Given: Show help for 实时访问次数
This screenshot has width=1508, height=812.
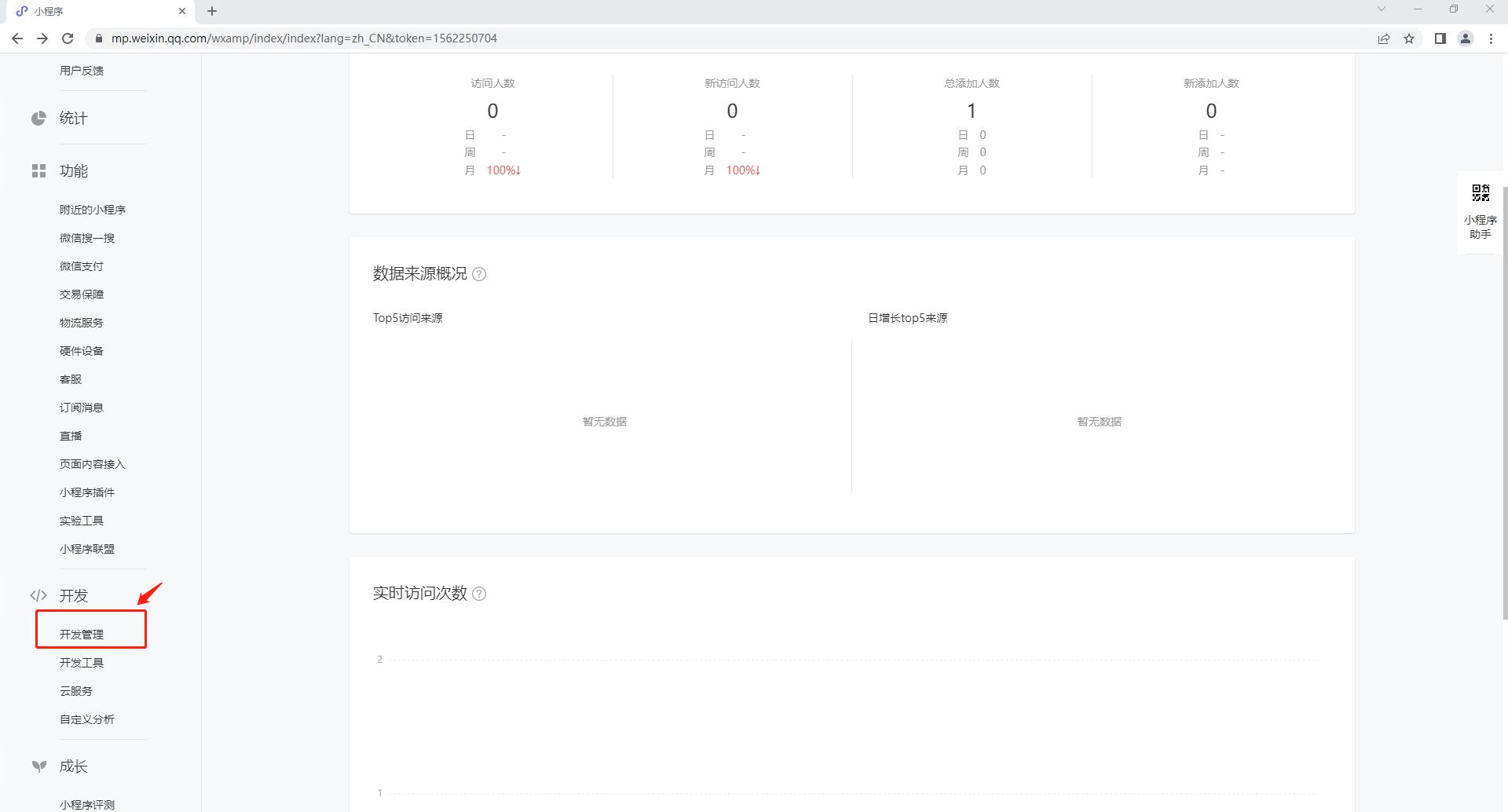Looking at the screenshot, I should click(x=479, y=594).
